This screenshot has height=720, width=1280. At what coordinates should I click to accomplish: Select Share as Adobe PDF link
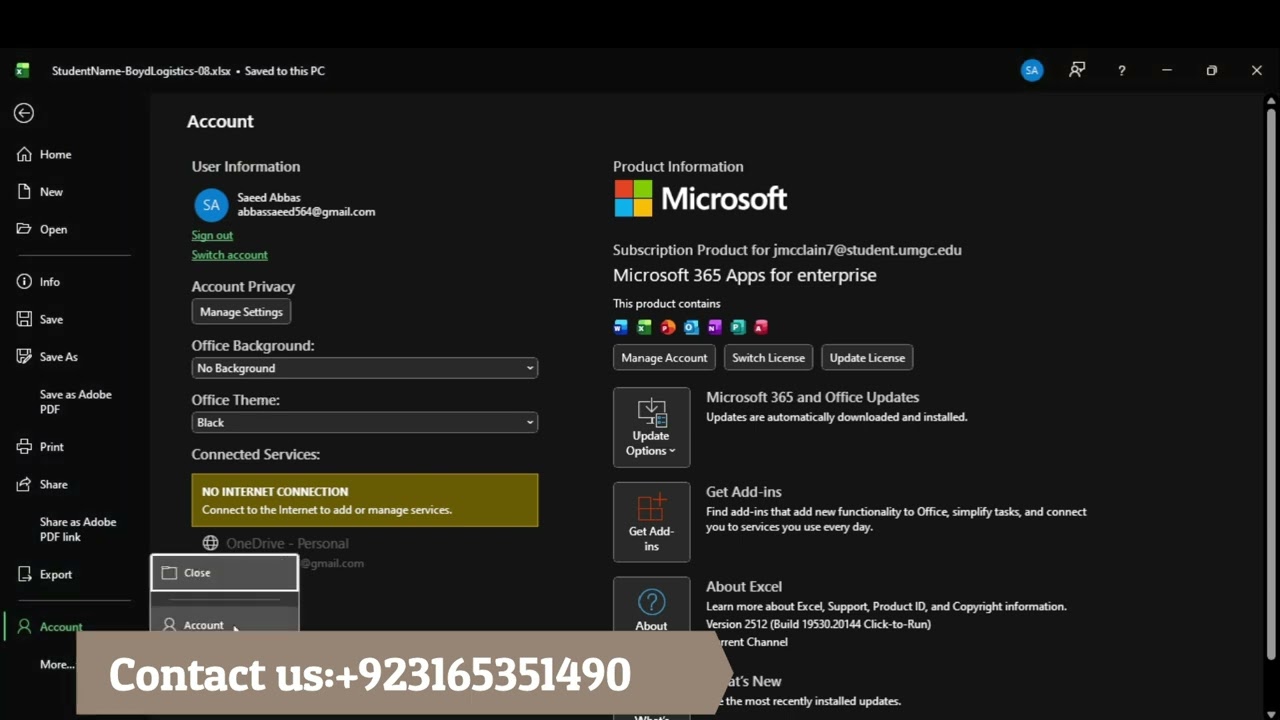[77, 529]
